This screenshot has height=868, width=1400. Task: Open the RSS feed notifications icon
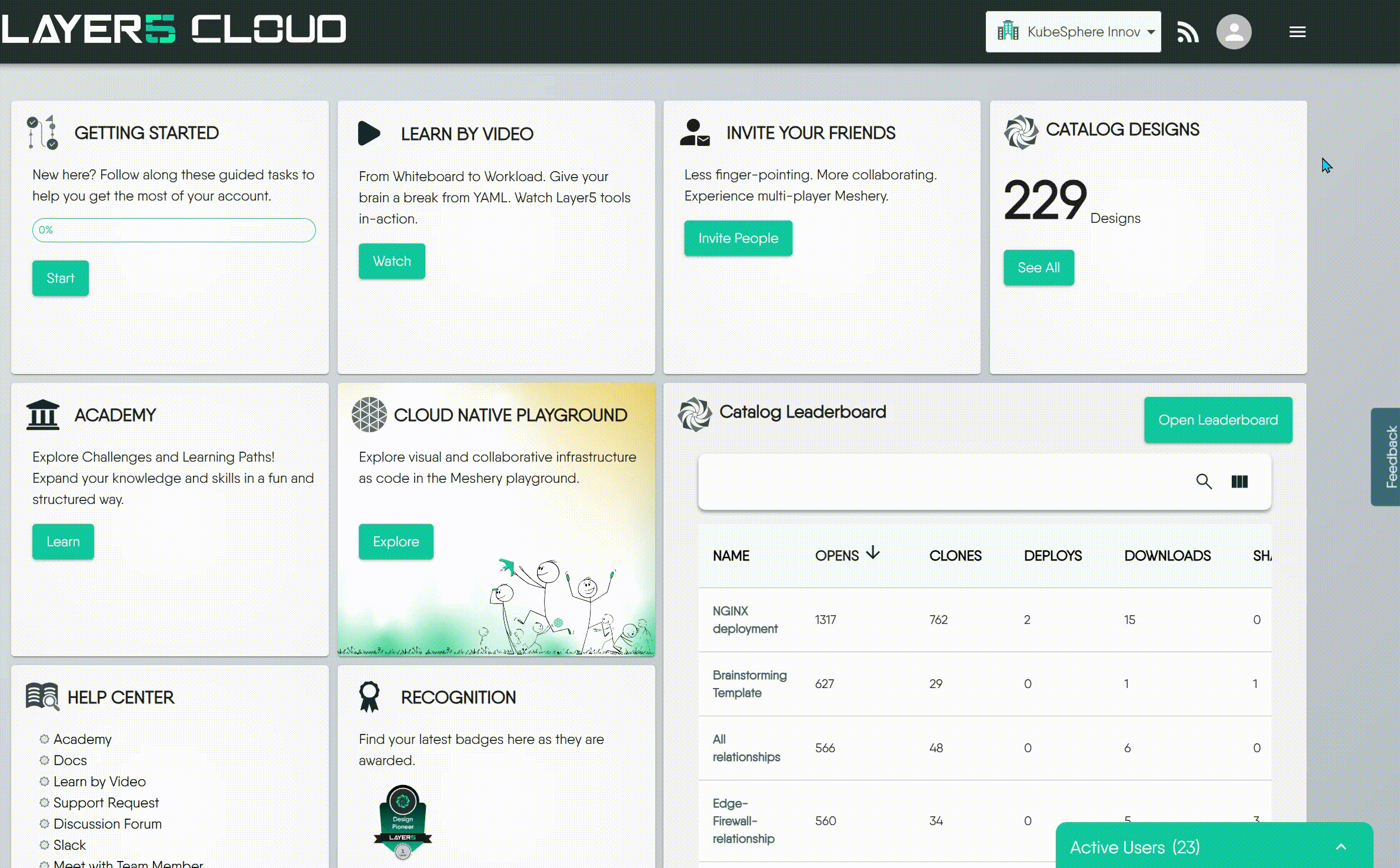1187,32
